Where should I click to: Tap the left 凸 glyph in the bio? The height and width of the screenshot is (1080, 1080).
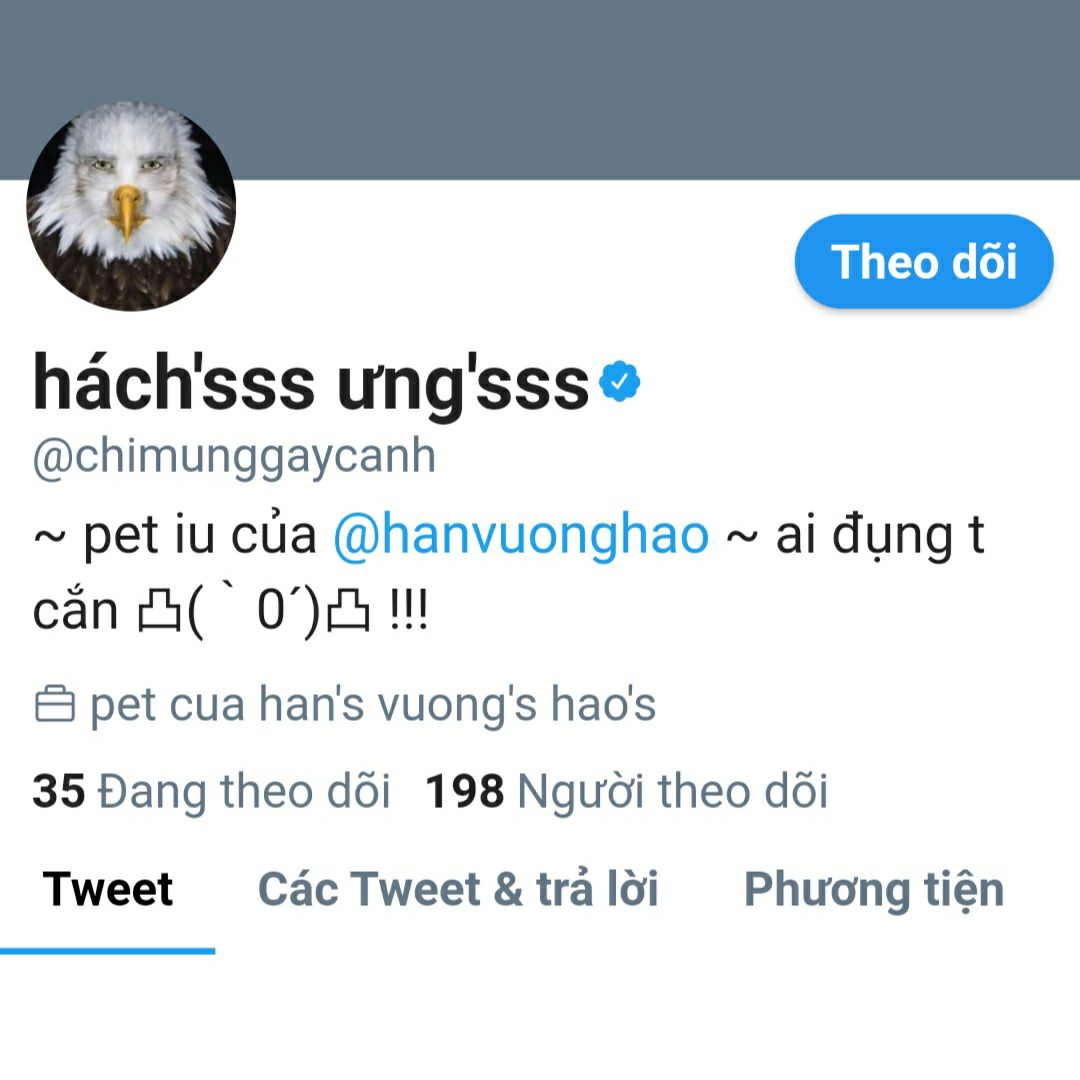(160, 610)
